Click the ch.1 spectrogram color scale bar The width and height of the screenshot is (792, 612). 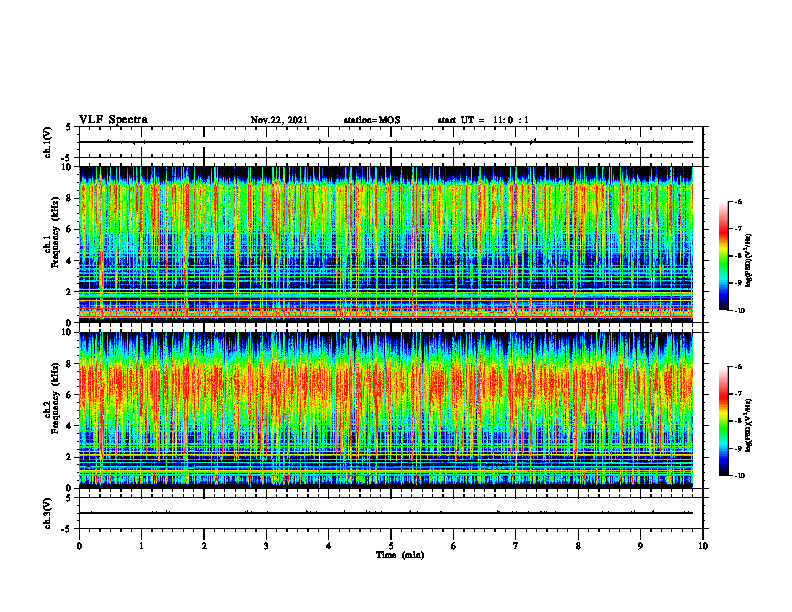[x=723, y=256]
